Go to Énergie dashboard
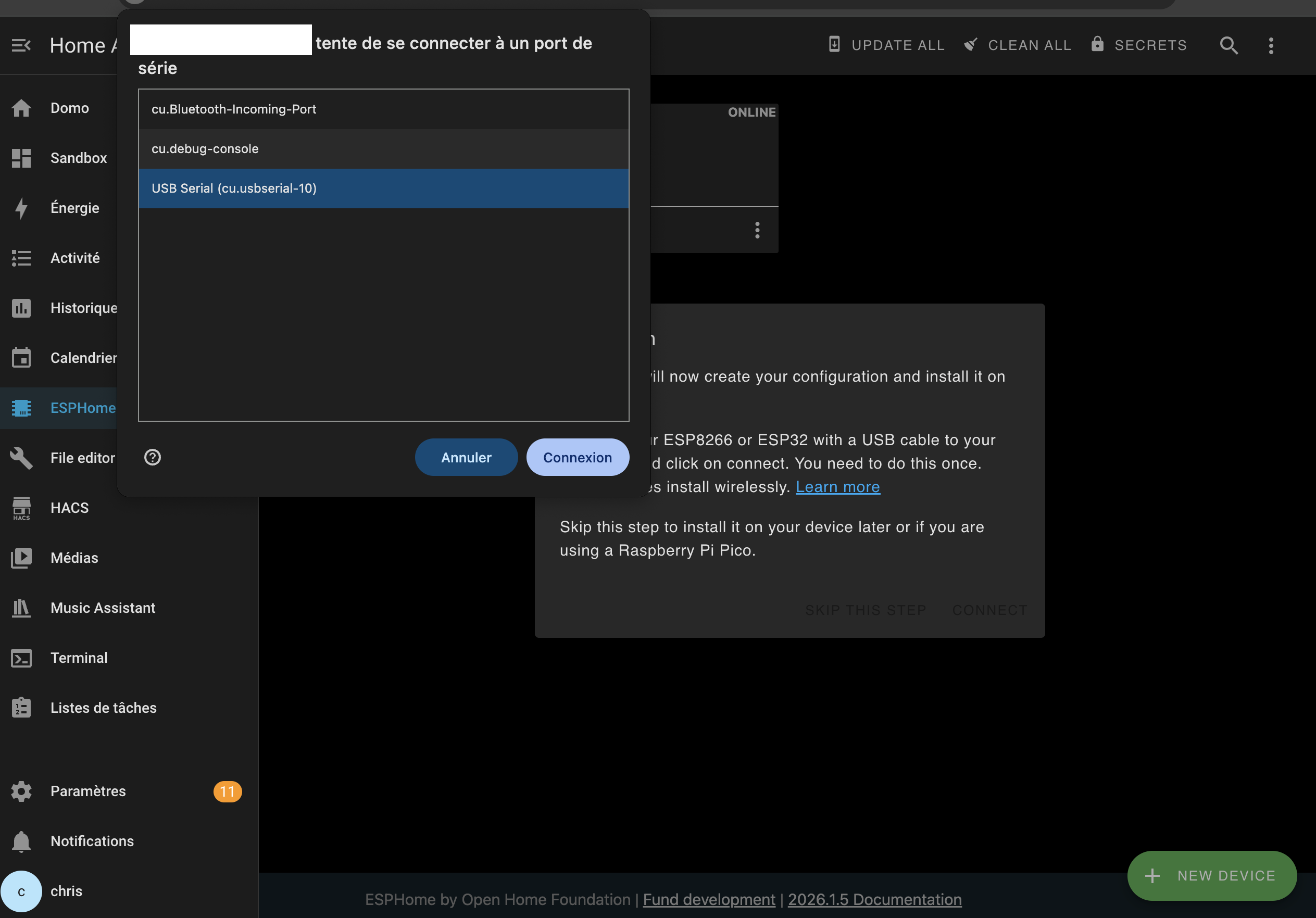Image resolution: width=1316 pixels, height=918 pixels. (x=74, y=208)
